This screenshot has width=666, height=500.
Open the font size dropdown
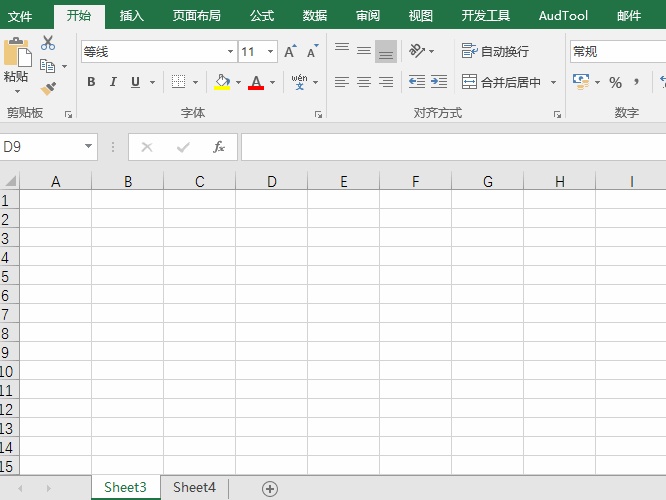(270, 51)
